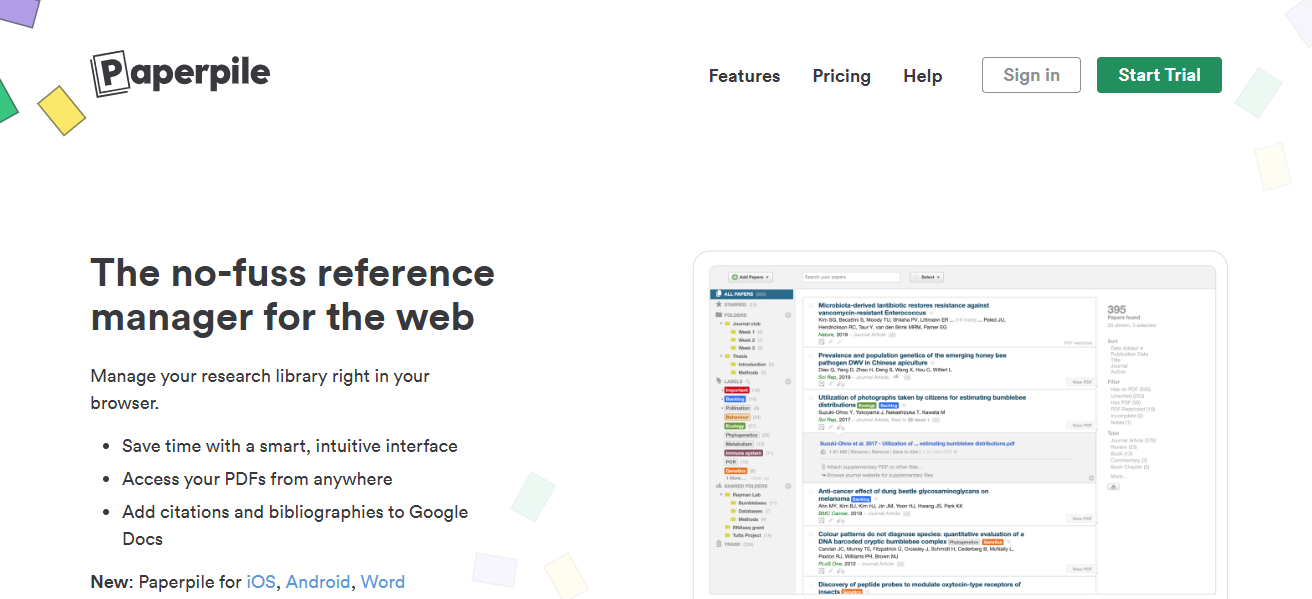Select the red Important label
The image size is (1312, 599).
pos(737,390)
